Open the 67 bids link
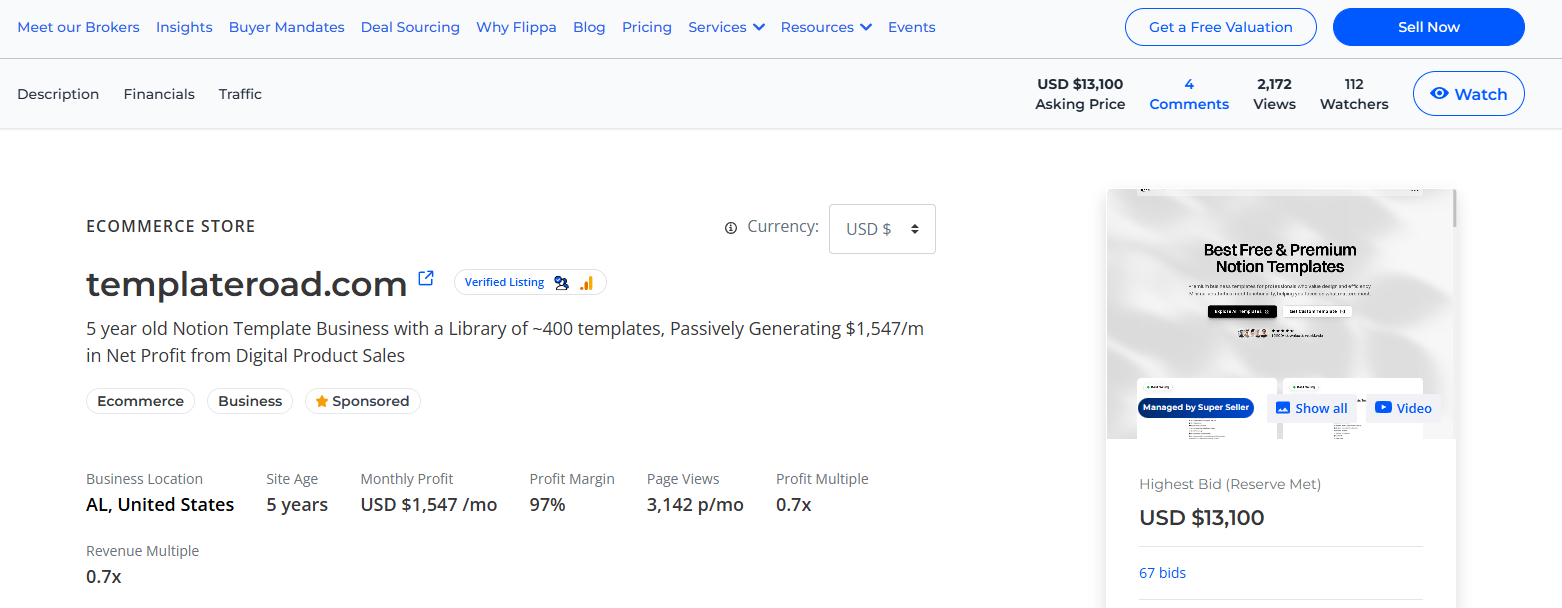Screen dimensions: 1562x608 pos(1162,573)
